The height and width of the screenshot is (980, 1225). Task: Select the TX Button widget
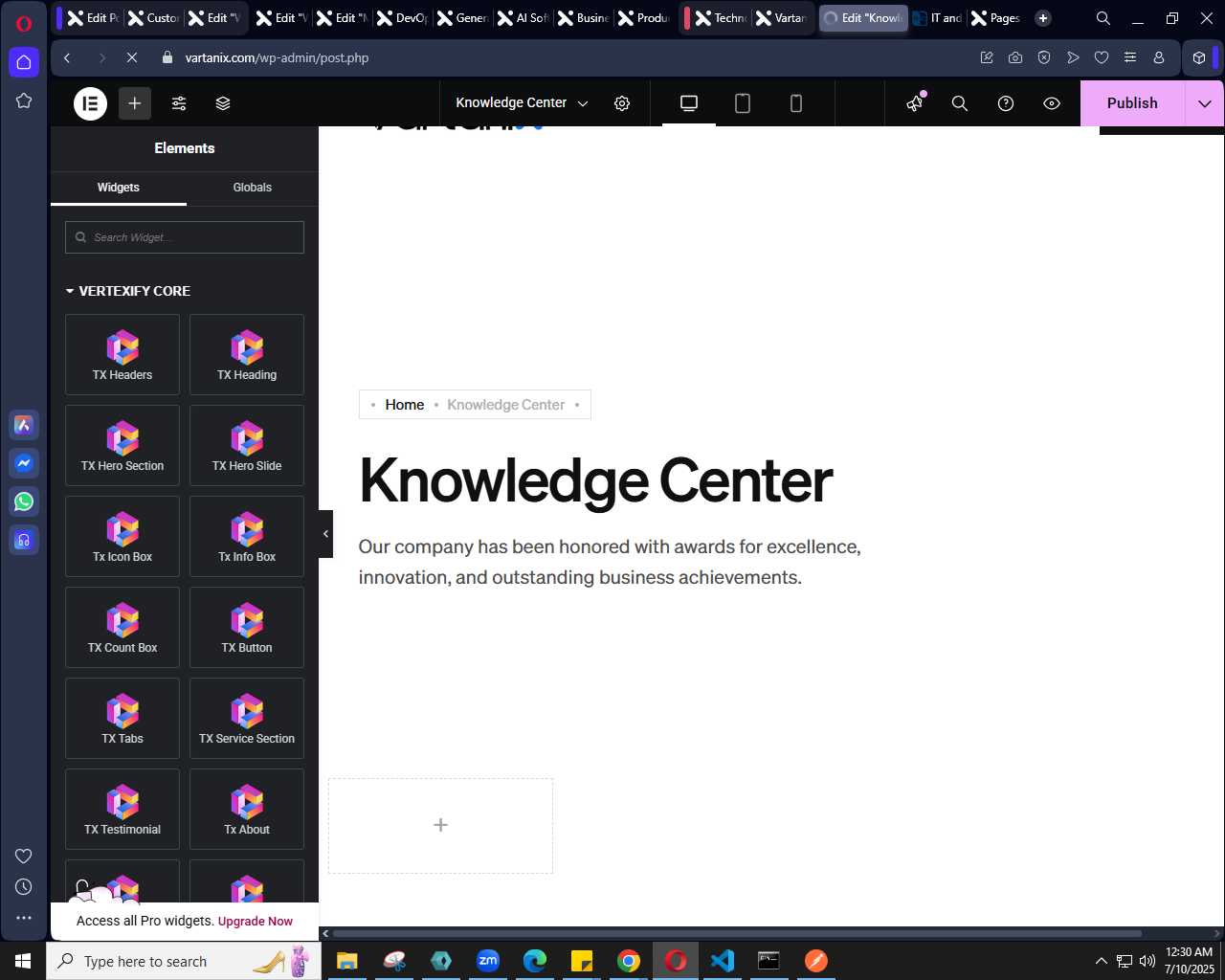(247, 627)
